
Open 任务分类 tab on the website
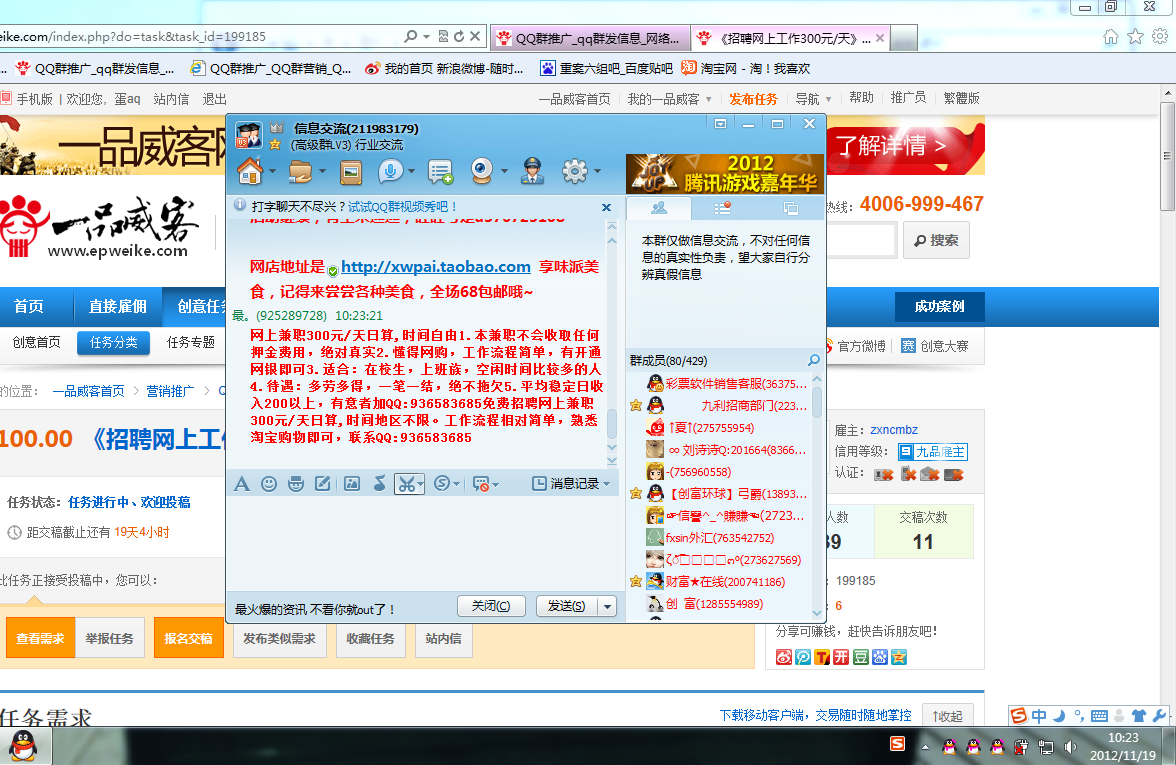pos(113,343)
